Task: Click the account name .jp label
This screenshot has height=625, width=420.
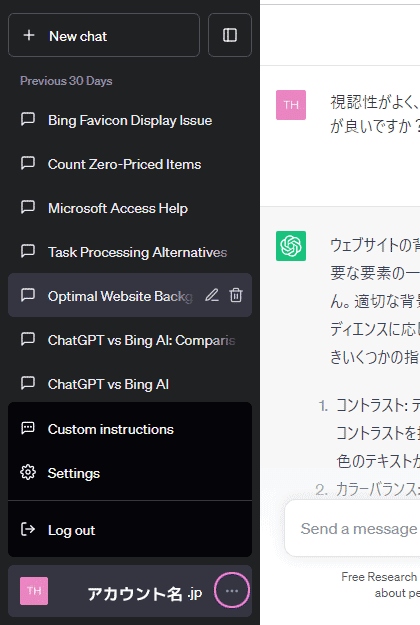Action: [145, 594]
